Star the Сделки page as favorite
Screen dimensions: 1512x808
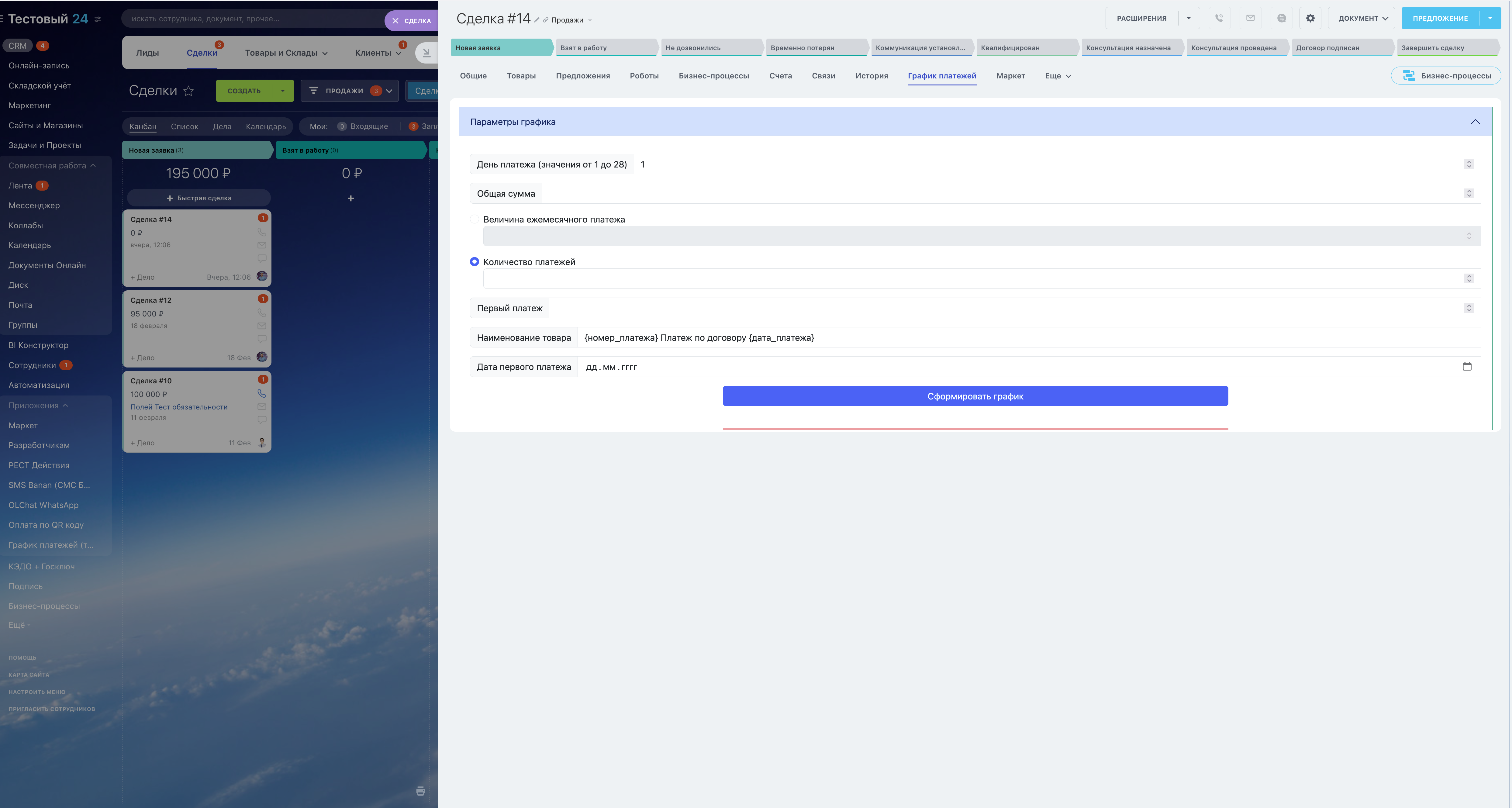[188, 91]
